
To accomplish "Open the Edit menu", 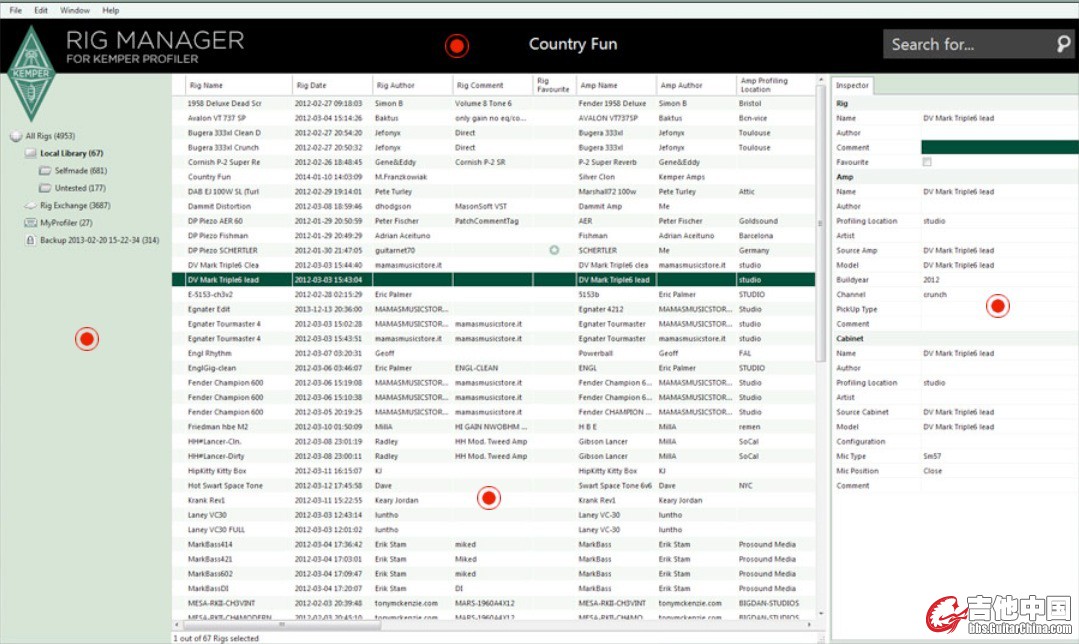I will click(x=41, y=10).
